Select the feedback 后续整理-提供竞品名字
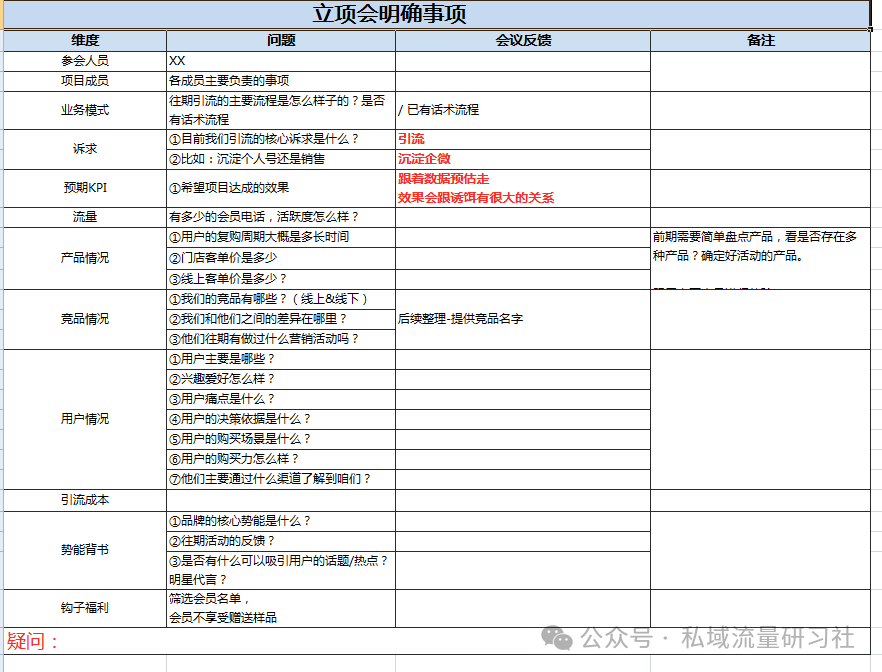 point(523,319)
